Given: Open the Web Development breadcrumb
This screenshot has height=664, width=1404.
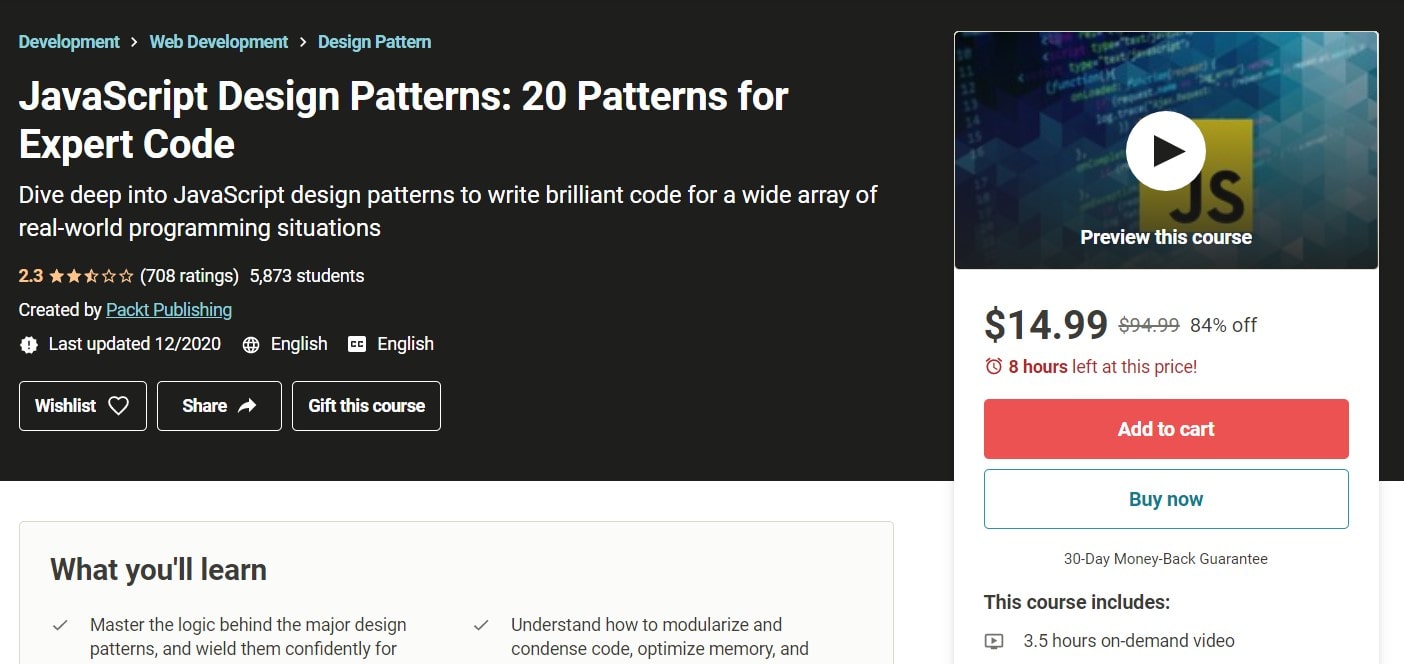Looking at the screenshot, I should pyautogui.click(x=218, y=42).
